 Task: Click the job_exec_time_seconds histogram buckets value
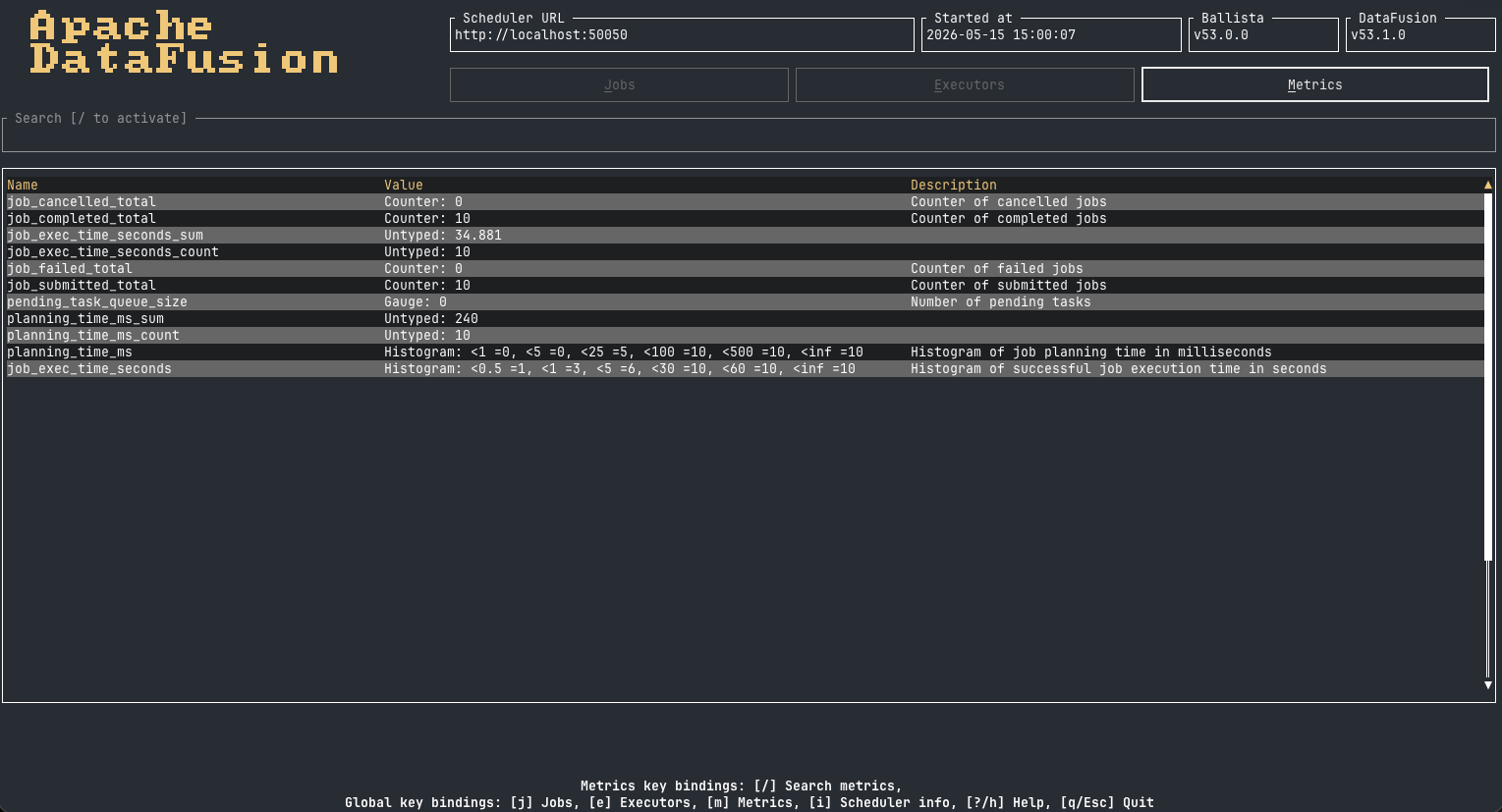point(620,368)
